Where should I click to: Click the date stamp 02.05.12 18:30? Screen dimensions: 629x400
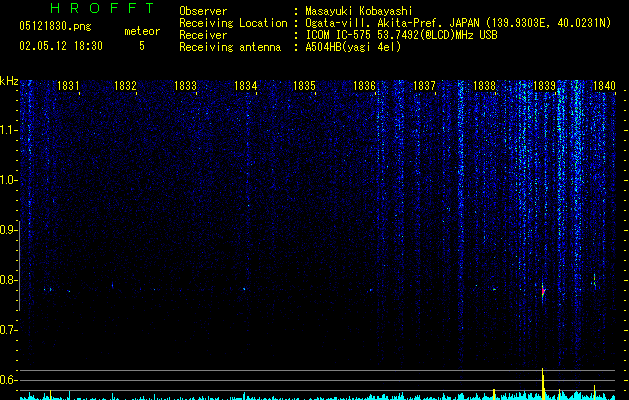click(x=61, y=46)
